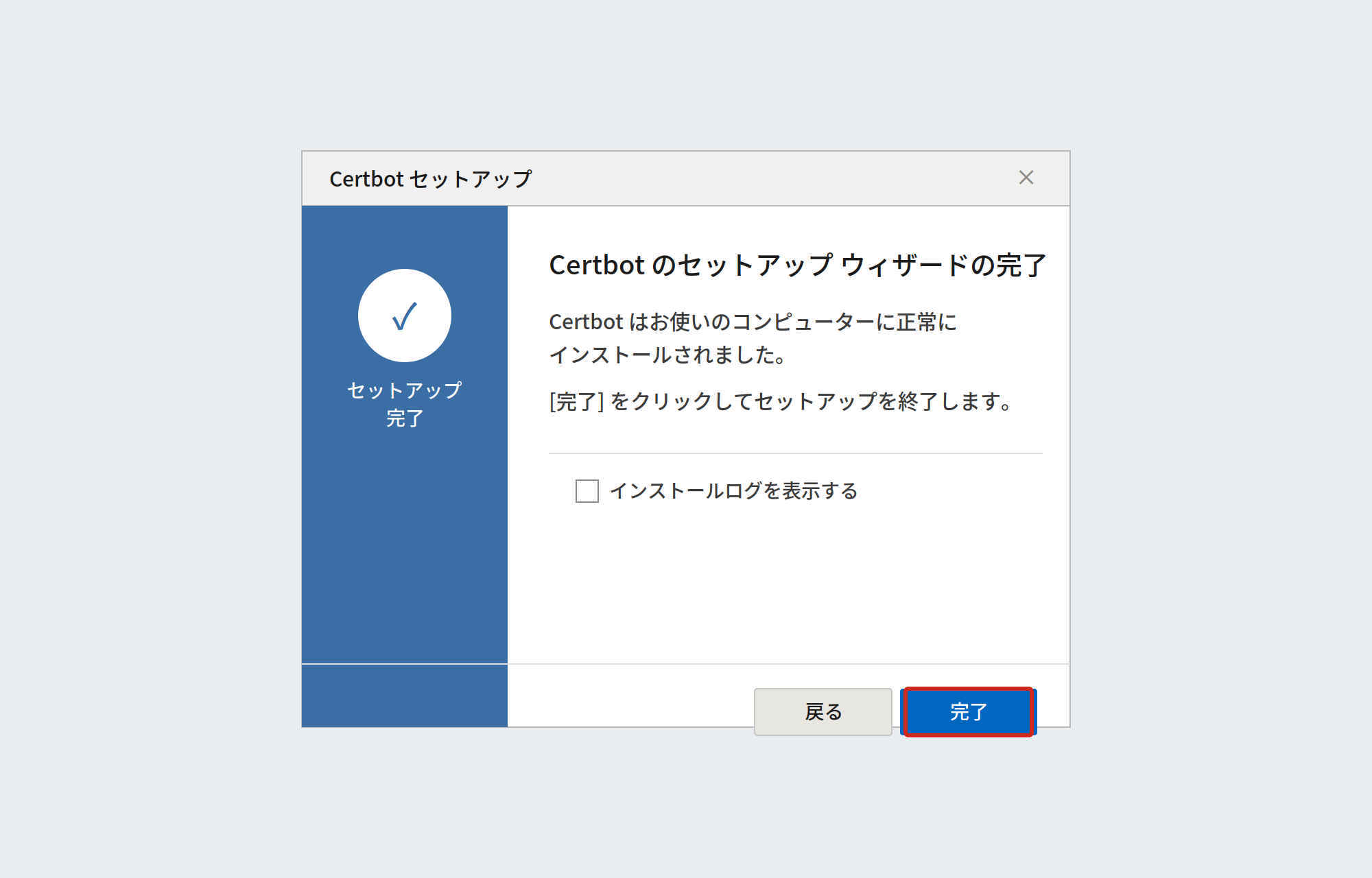The height and width of the screenshot is (878, 1372).
Task: Click the text Certbot はお使いのコンピューターに正常に
Action: [x=753, y=322]
